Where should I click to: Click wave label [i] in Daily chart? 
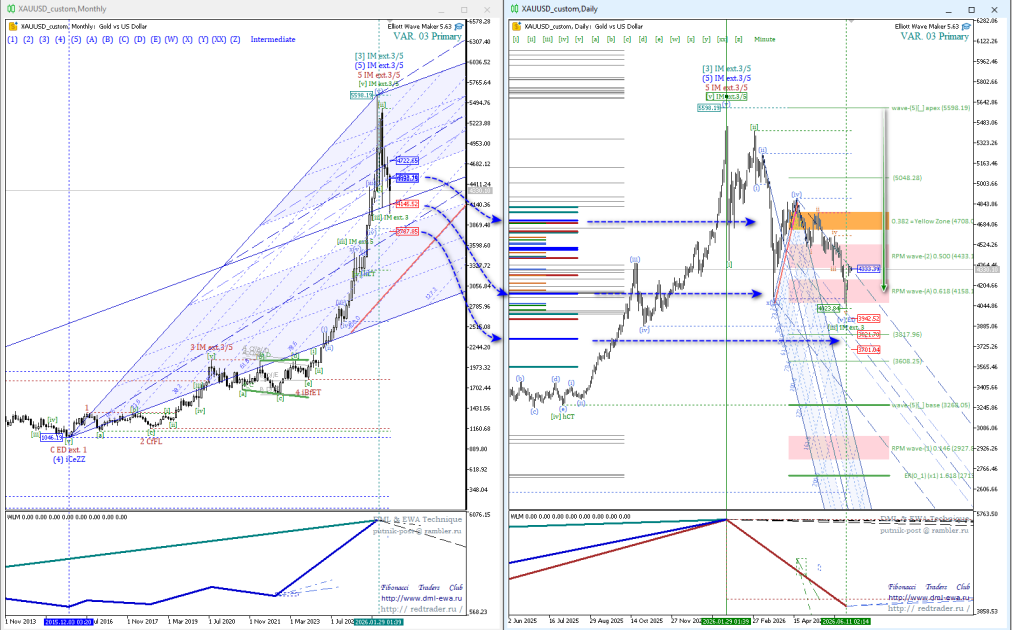516,39
